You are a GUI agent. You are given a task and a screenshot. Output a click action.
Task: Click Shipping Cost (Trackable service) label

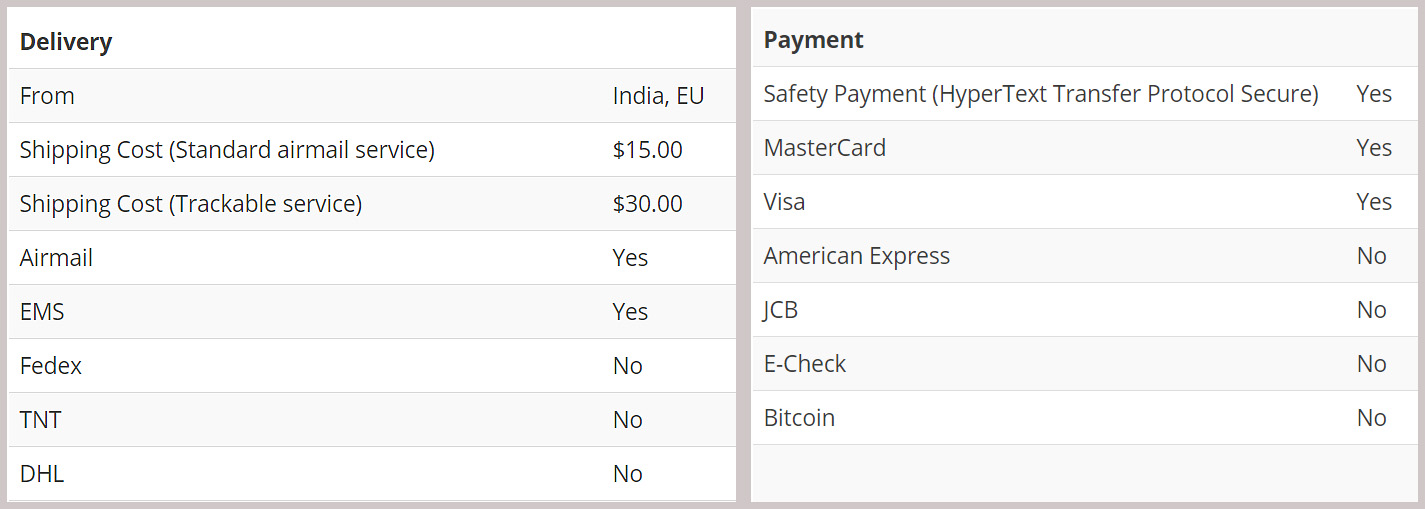click(x=191, y=204)
